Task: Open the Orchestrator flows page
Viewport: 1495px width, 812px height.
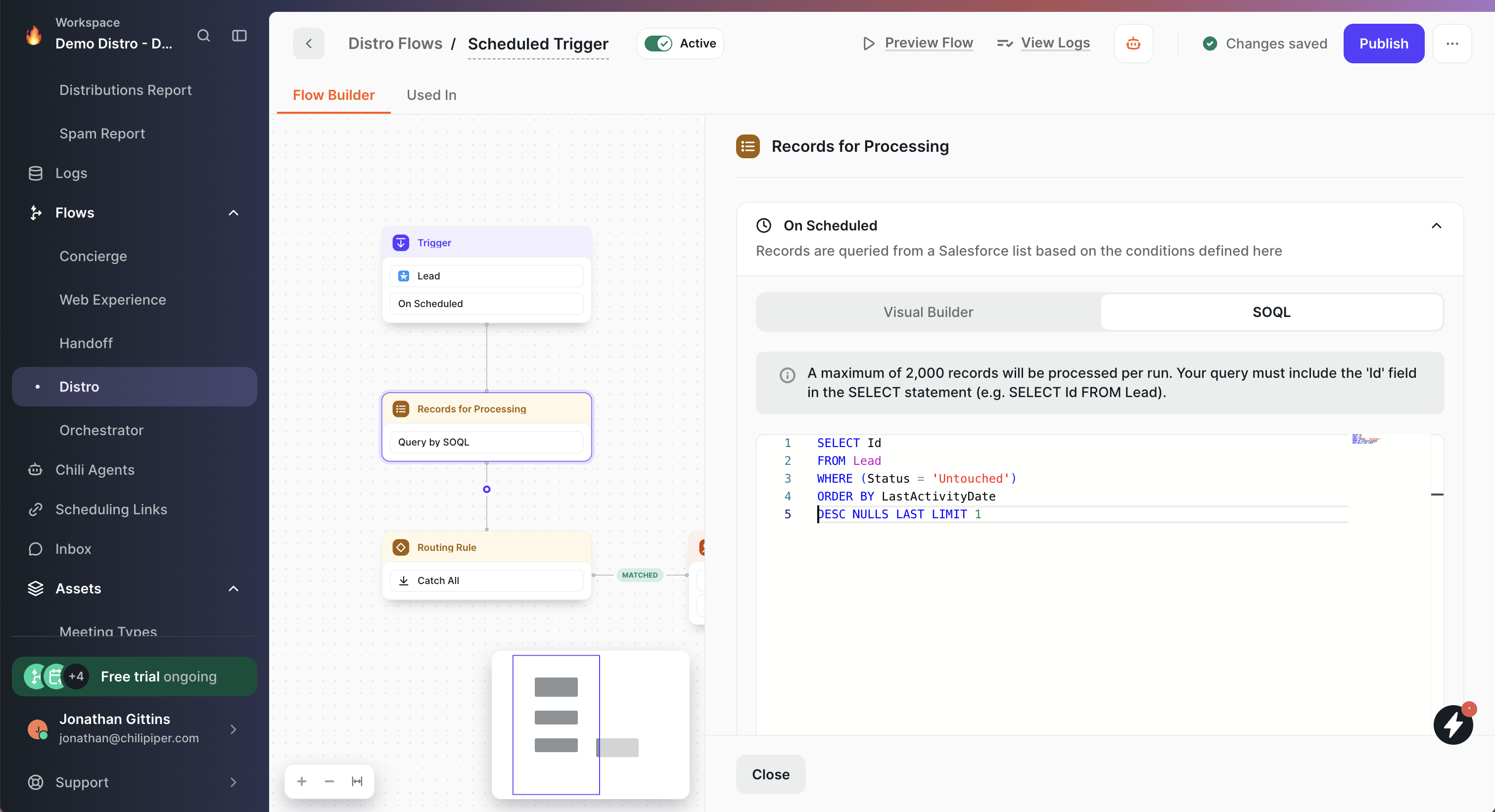Action: tap(101, 430)
